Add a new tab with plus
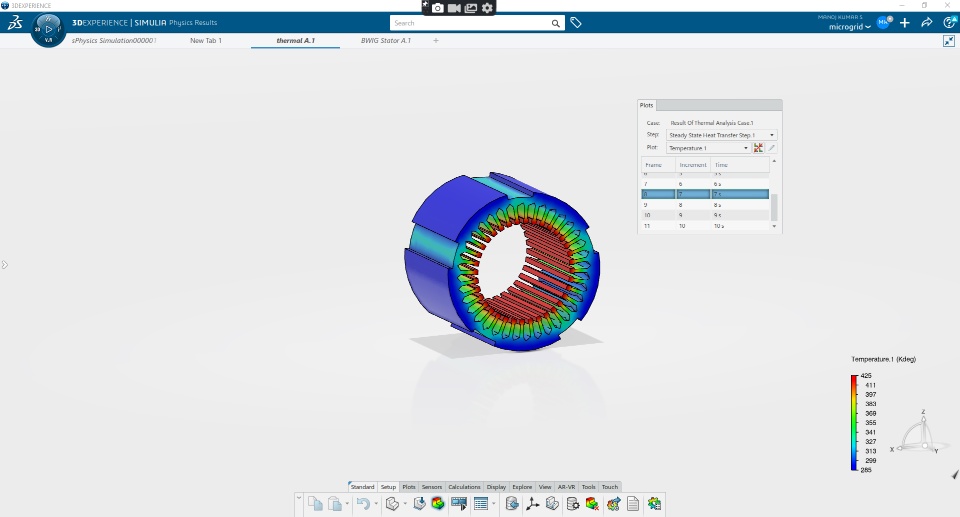This screenshot has width=960, height=517. [436, 40]
